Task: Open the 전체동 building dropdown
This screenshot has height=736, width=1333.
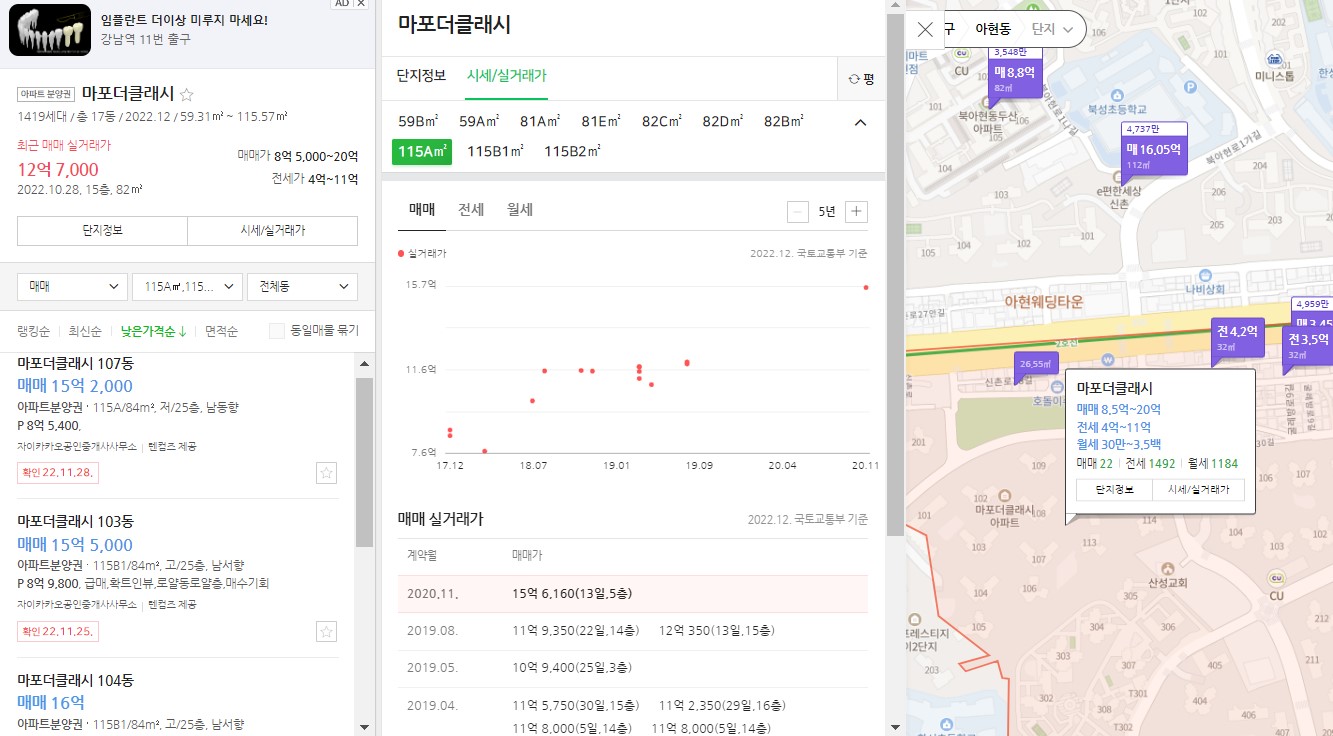Action: (x=302, y=287)
